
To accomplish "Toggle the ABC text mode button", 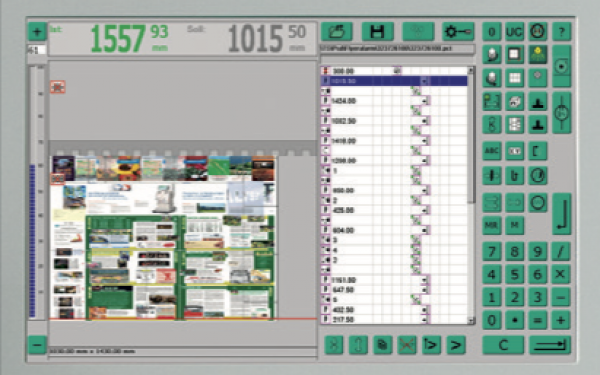I will point(492,151).
